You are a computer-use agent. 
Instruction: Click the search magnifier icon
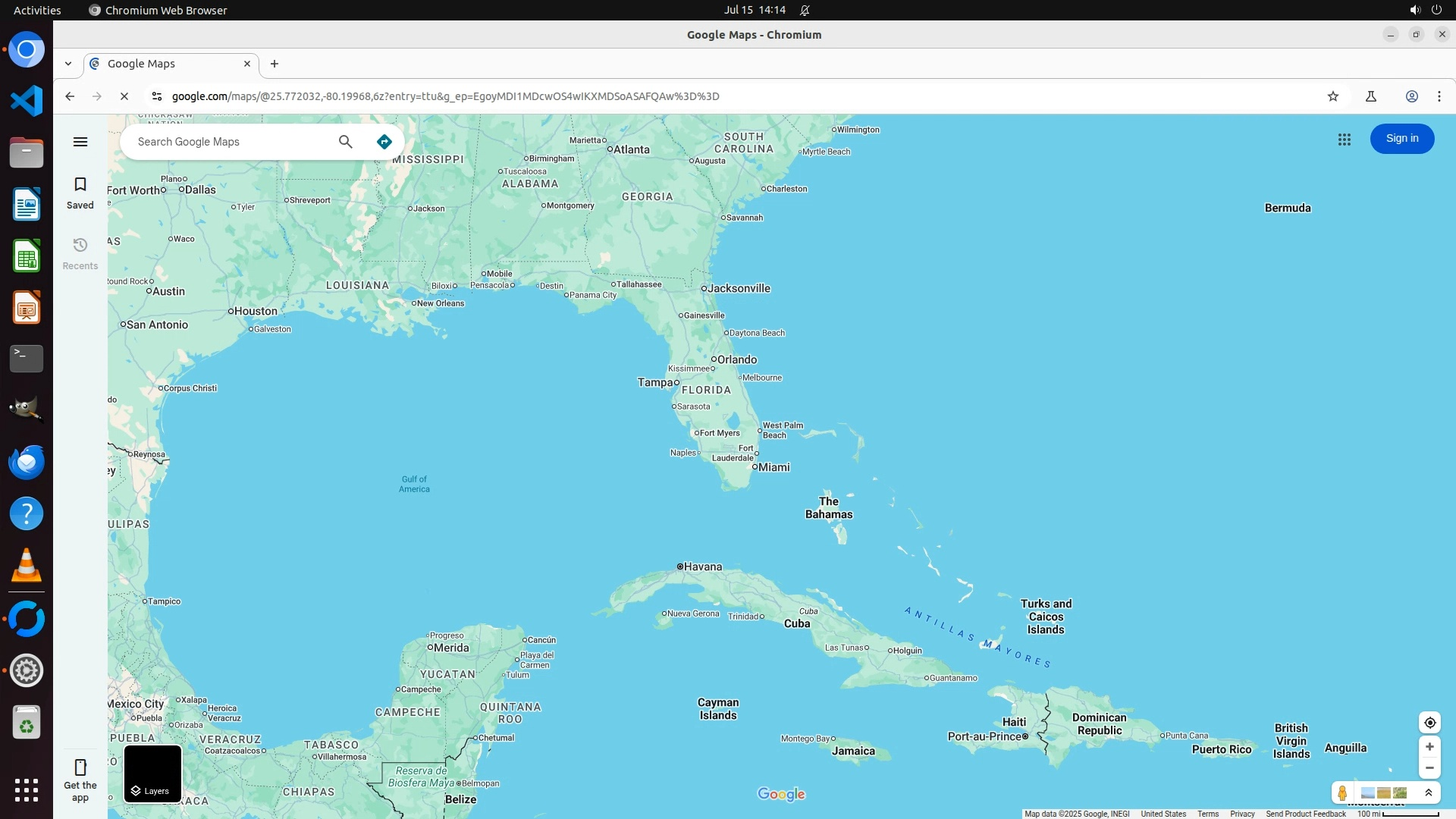[346, 142]
